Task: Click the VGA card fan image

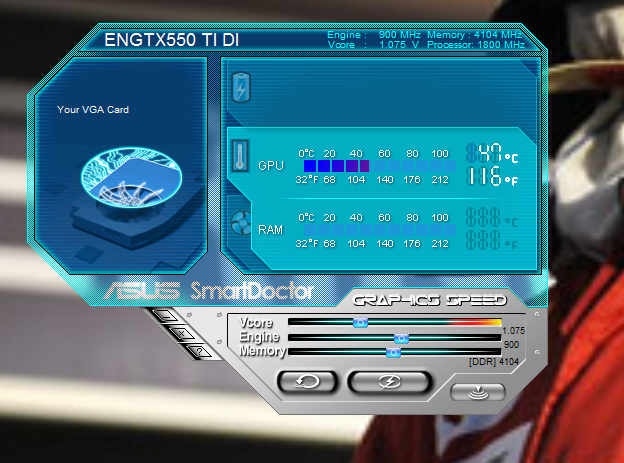Action: pos(131,177)
